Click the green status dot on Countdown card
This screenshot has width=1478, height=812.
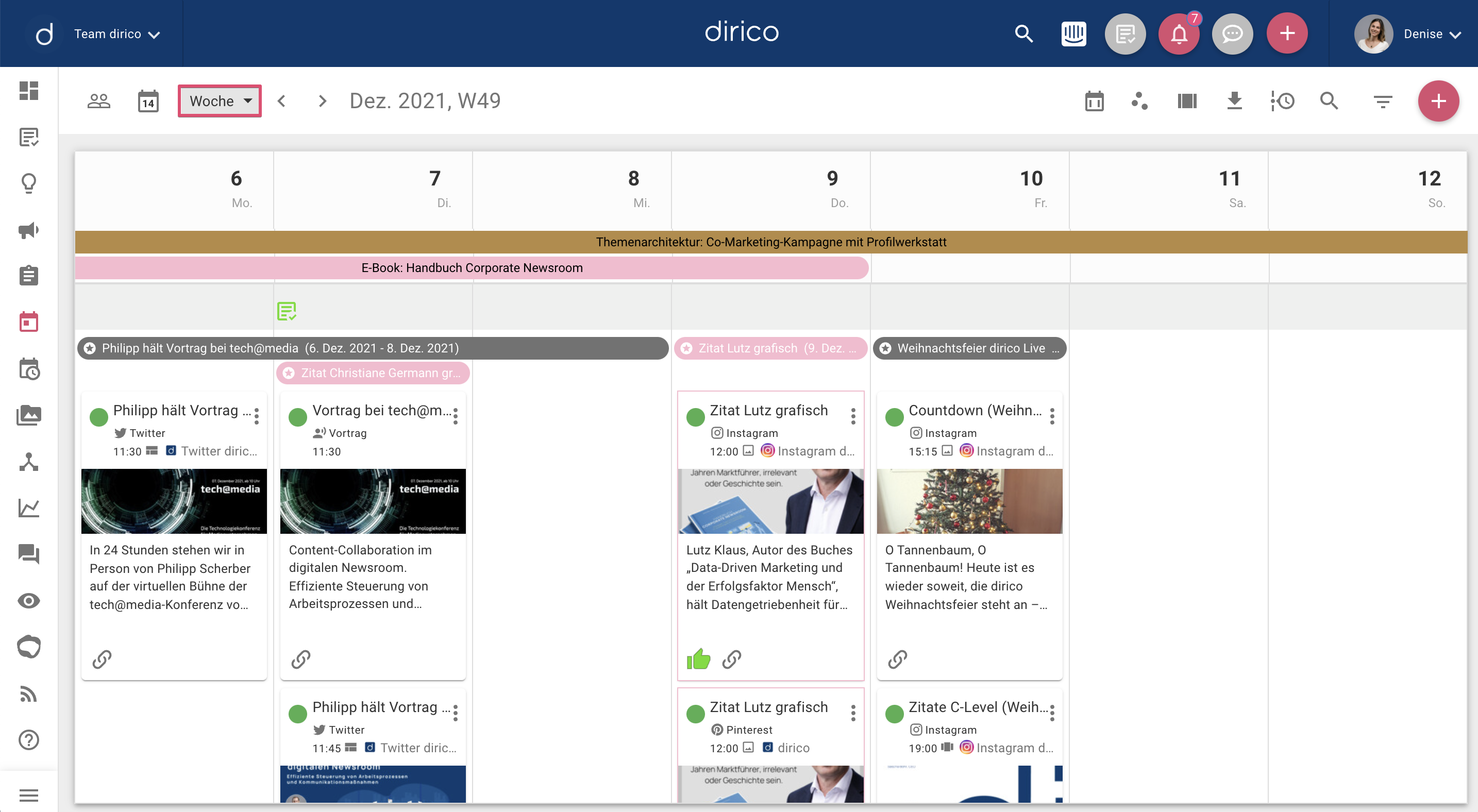click(x=895, y=417)
